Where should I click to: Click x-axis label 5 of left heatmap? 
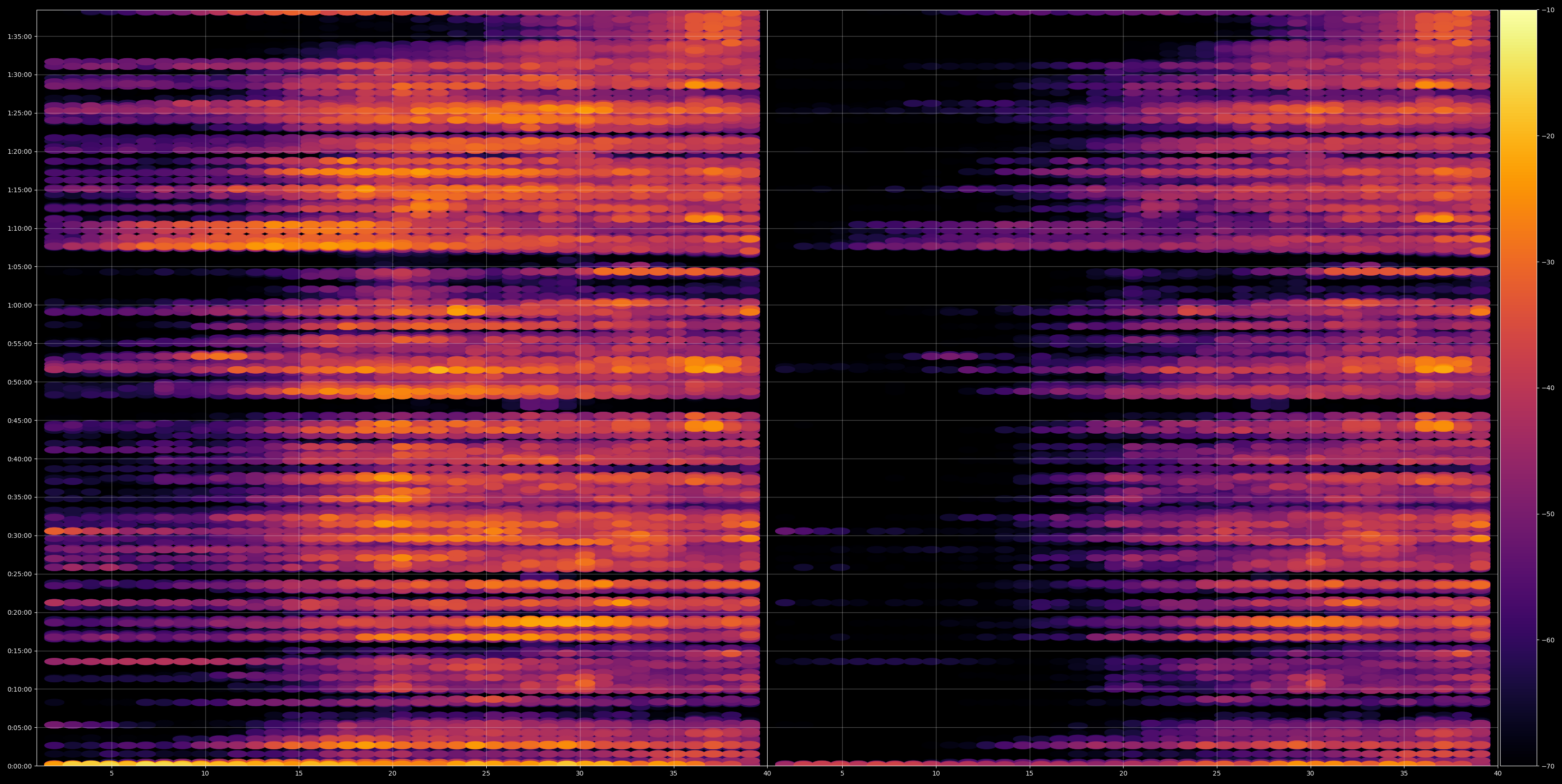pos(112,774)
